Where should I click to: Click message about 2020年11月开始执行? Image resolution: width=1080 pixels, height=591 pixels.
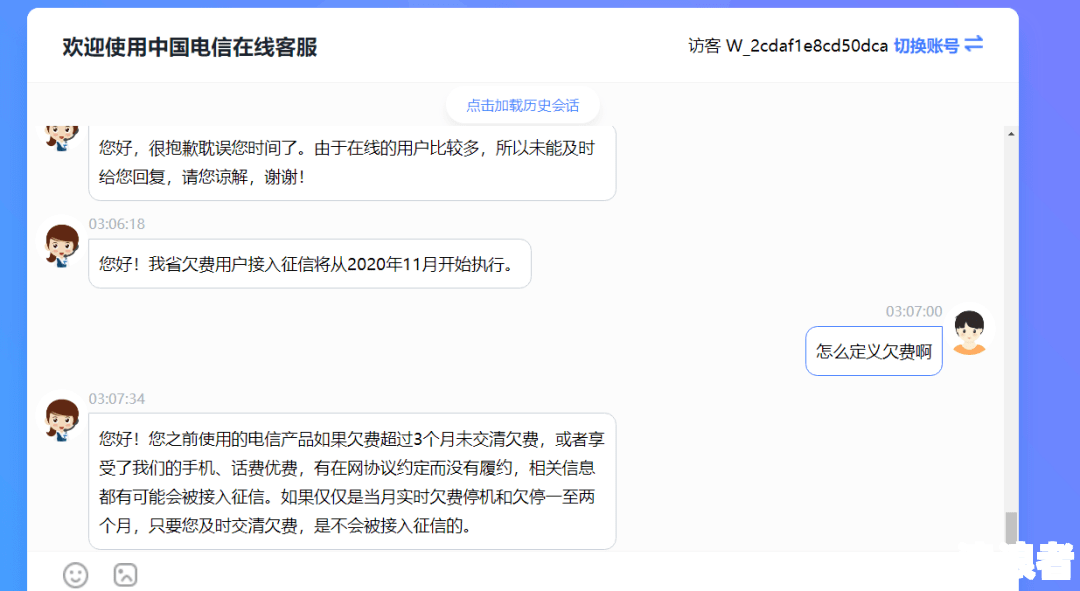click(x=310, y=264)
